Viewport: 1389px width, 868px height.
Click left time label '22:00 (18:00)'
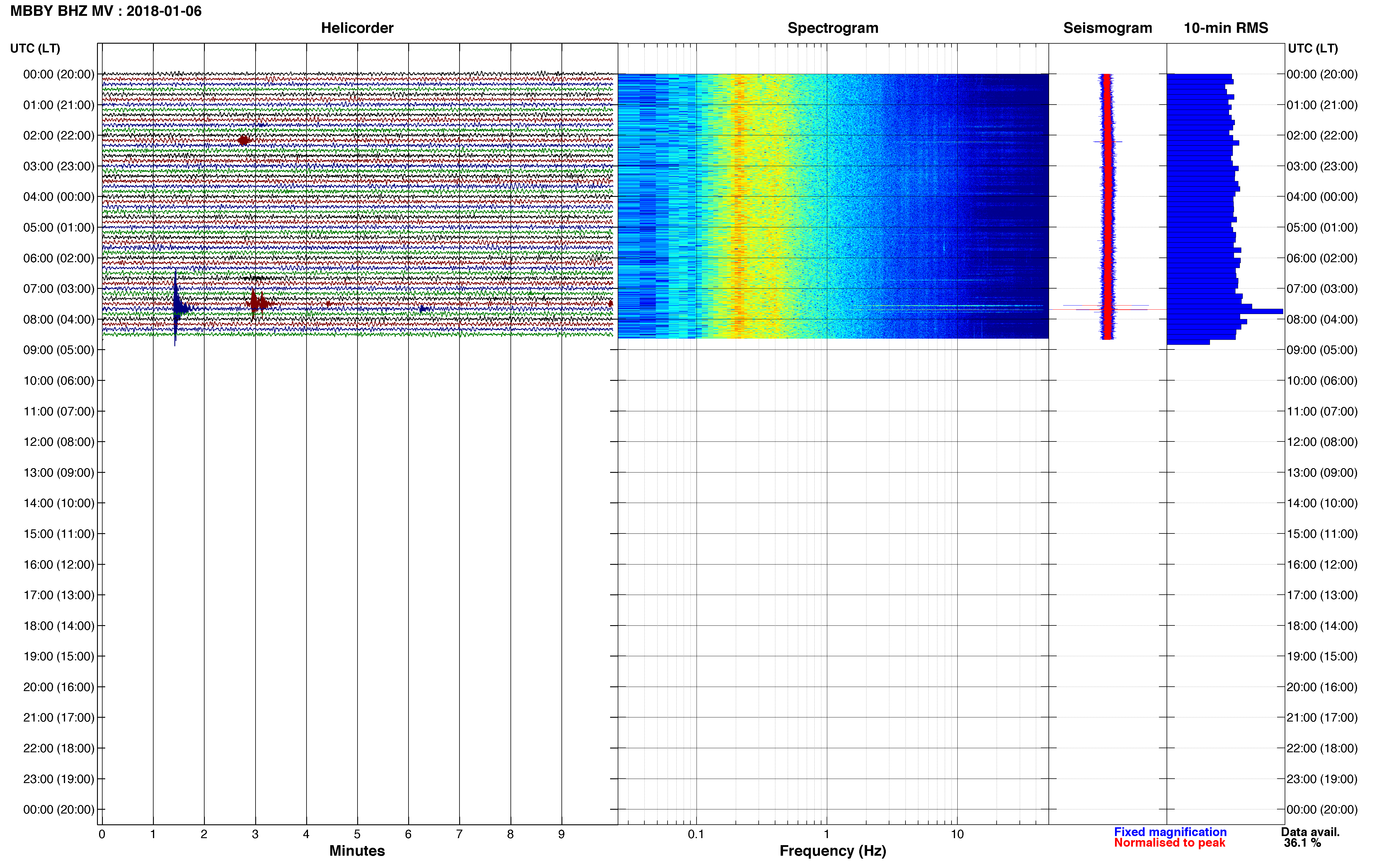pyautogui.click(x=59, y=748)
